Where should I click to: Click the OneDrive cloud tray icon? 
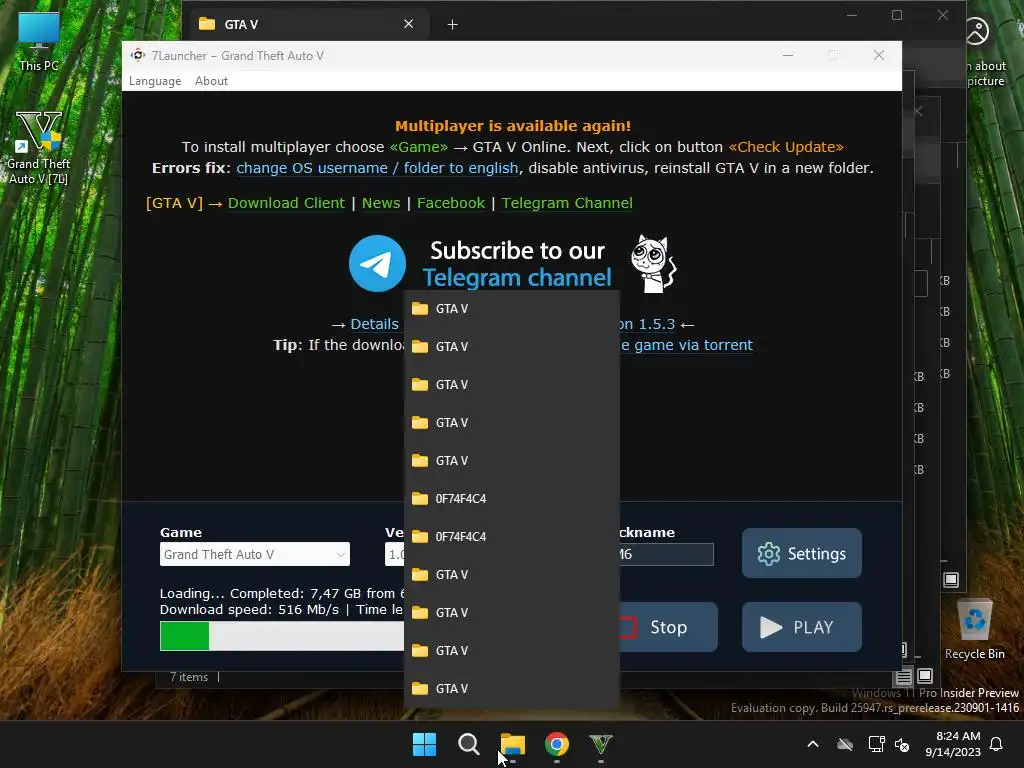pos(845,744)
